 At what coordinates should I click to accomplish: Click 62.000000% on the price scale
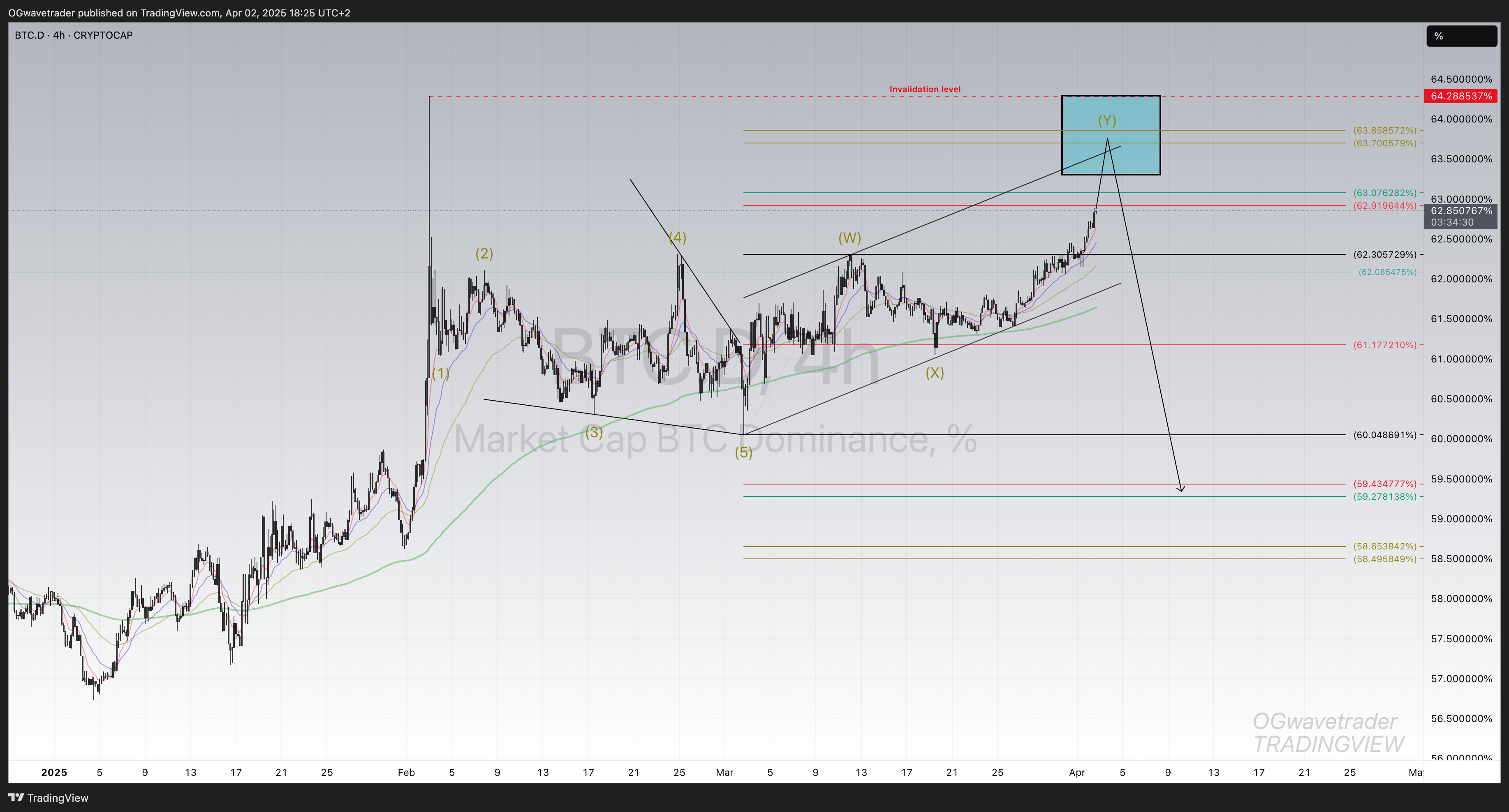point(1461,279)
